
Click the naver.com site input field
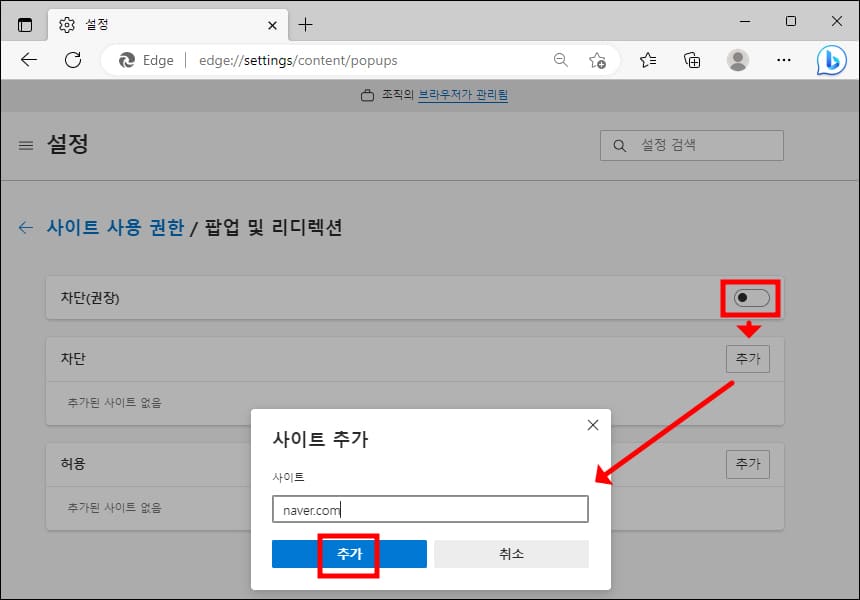430,509
